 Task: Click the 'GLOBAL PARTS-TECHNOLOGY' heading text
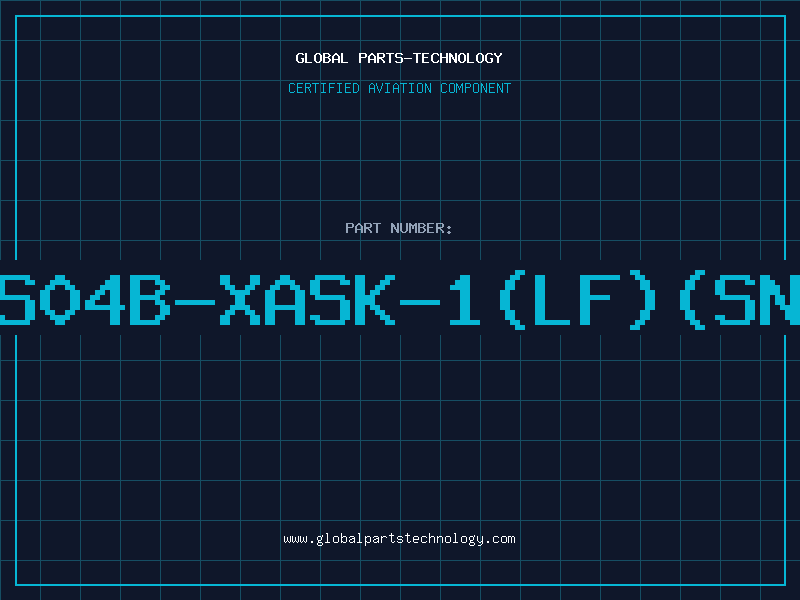pyautogui.click(x=399, y=58)
